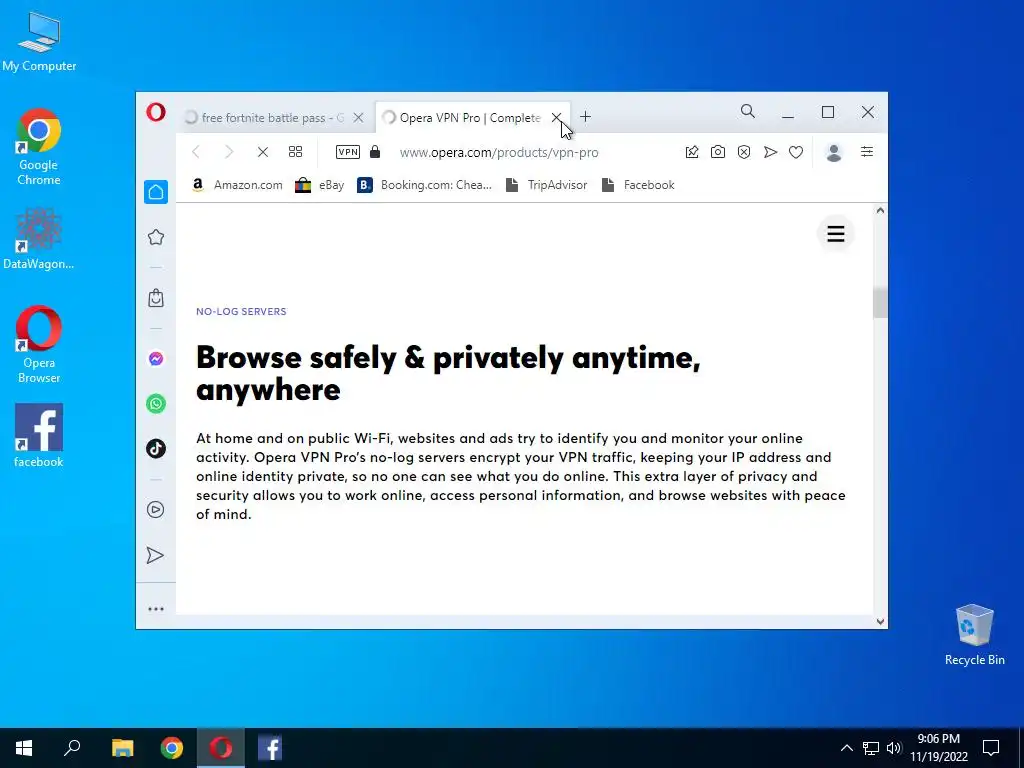
Task: Open the Player icon in sidebar
Action: tap(155, 509)
